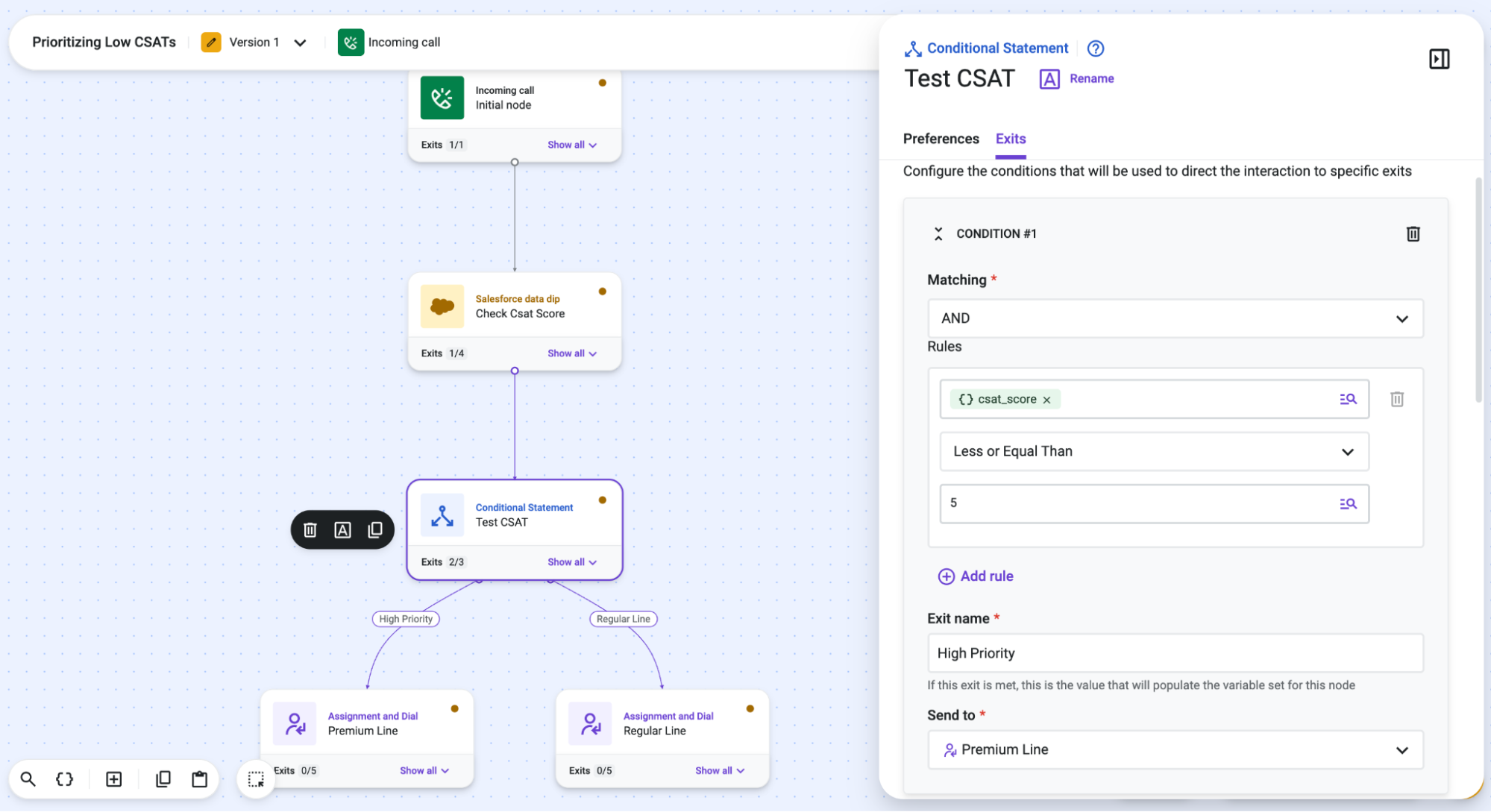The image size is (1491, 812).
Task: Open the canvas search magnifier tool
Action: (x=28, y=779)
